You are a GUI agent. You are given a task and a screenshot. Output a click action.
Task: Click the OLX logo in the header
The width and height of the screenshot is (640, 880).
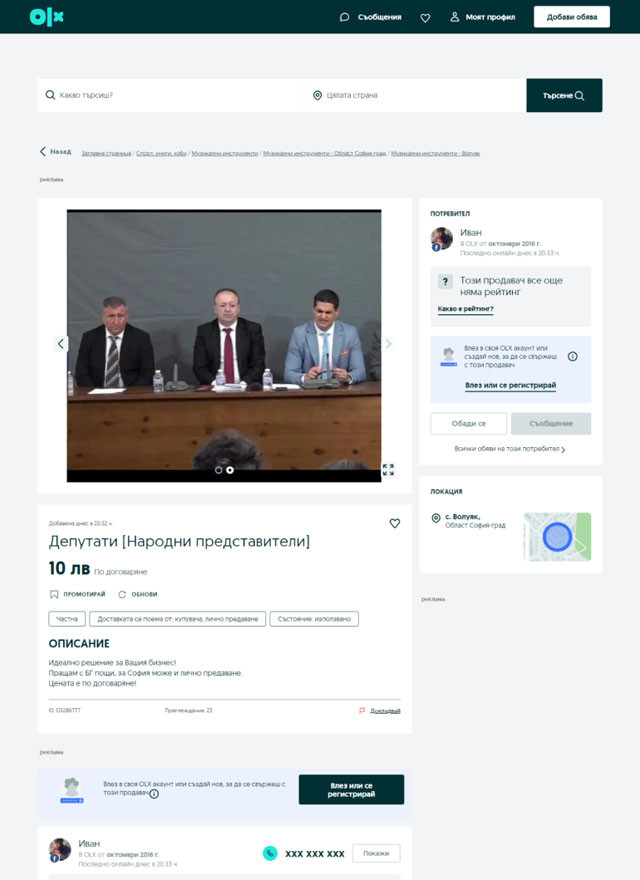(x=46, y=16)
